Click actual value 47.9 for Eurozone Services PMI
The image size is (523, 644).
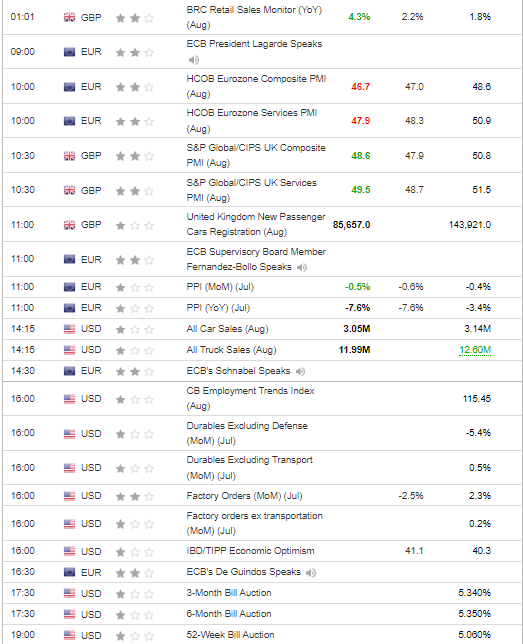360,121
